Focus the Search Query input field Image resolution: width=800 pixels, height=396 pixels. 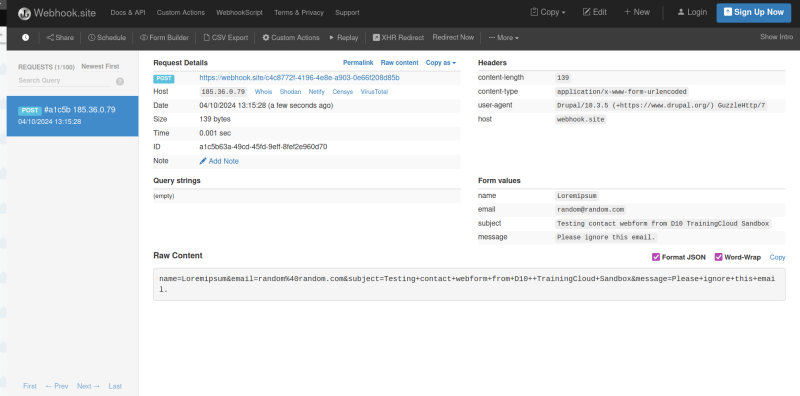click(64, 81)
